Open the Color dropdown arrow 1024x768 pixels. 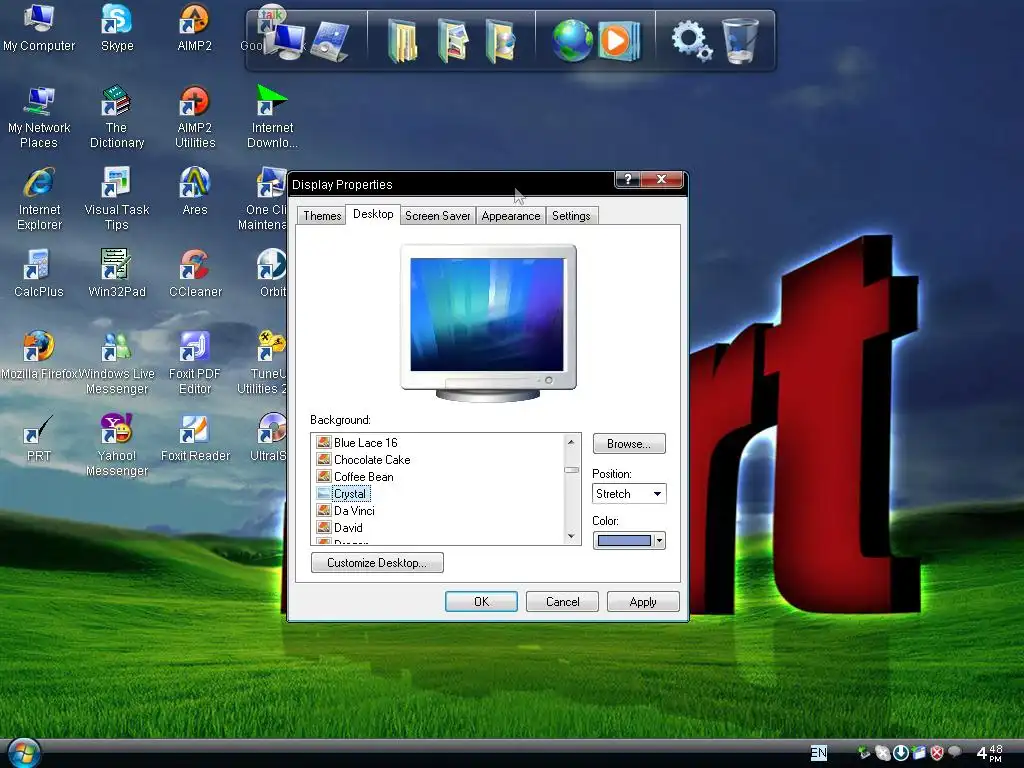pos(659,540)
